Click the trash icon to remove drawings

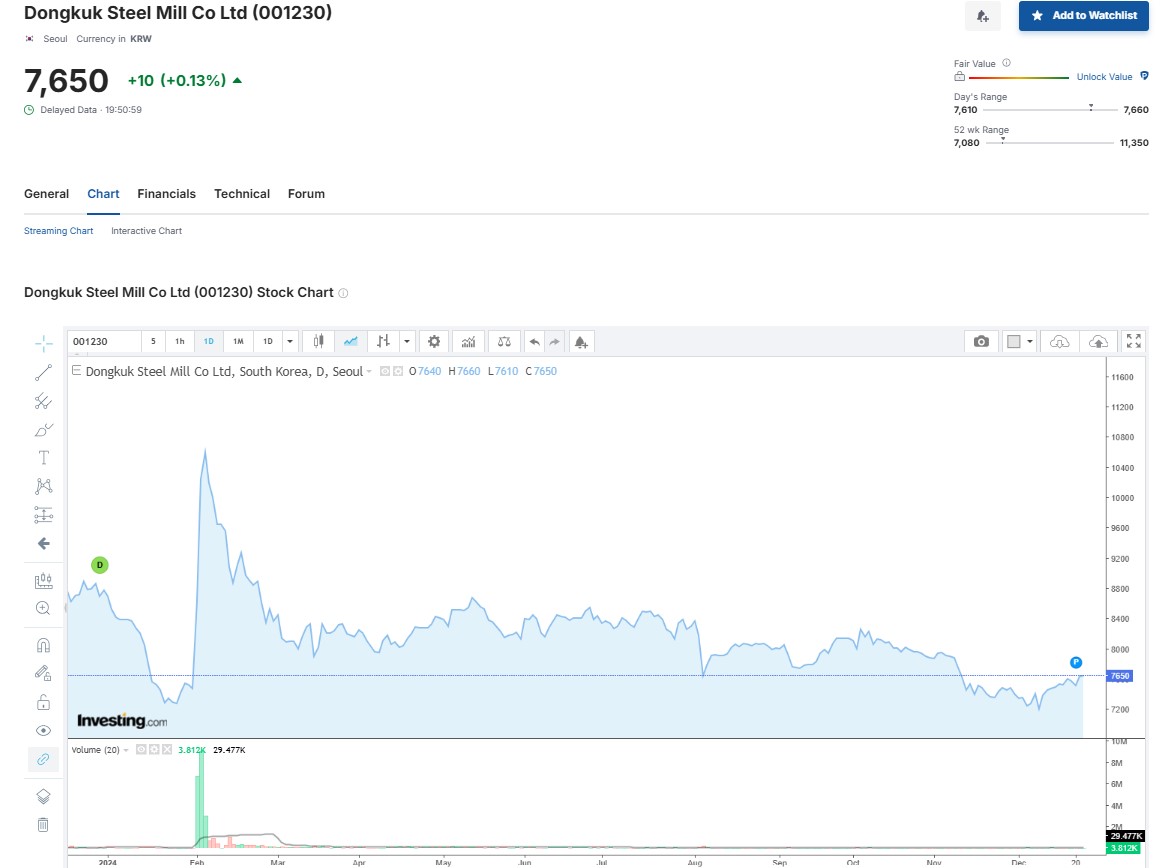[43, 825]
